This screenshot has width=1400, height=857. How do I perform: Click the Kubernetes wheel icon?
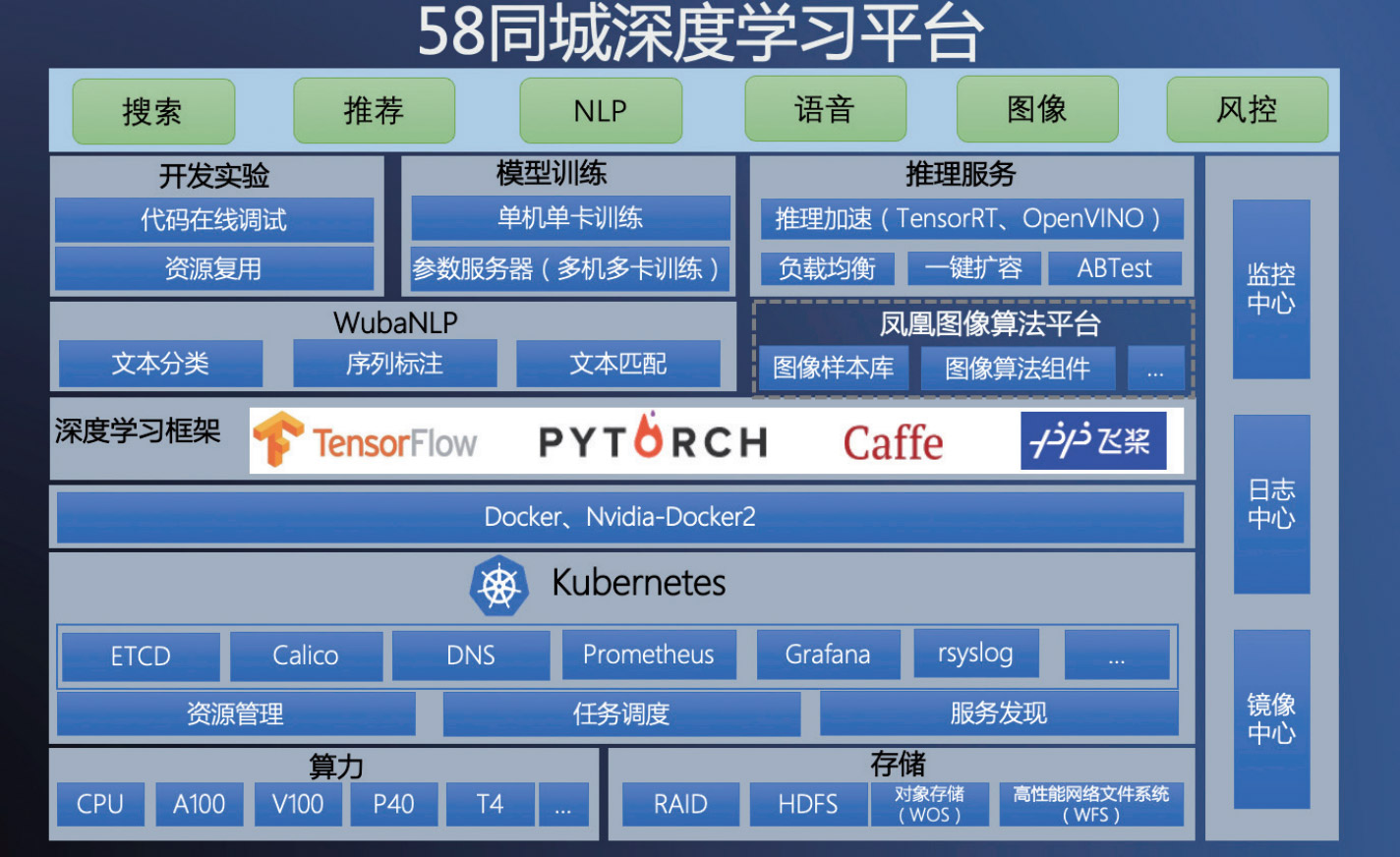tap(499, 586)
